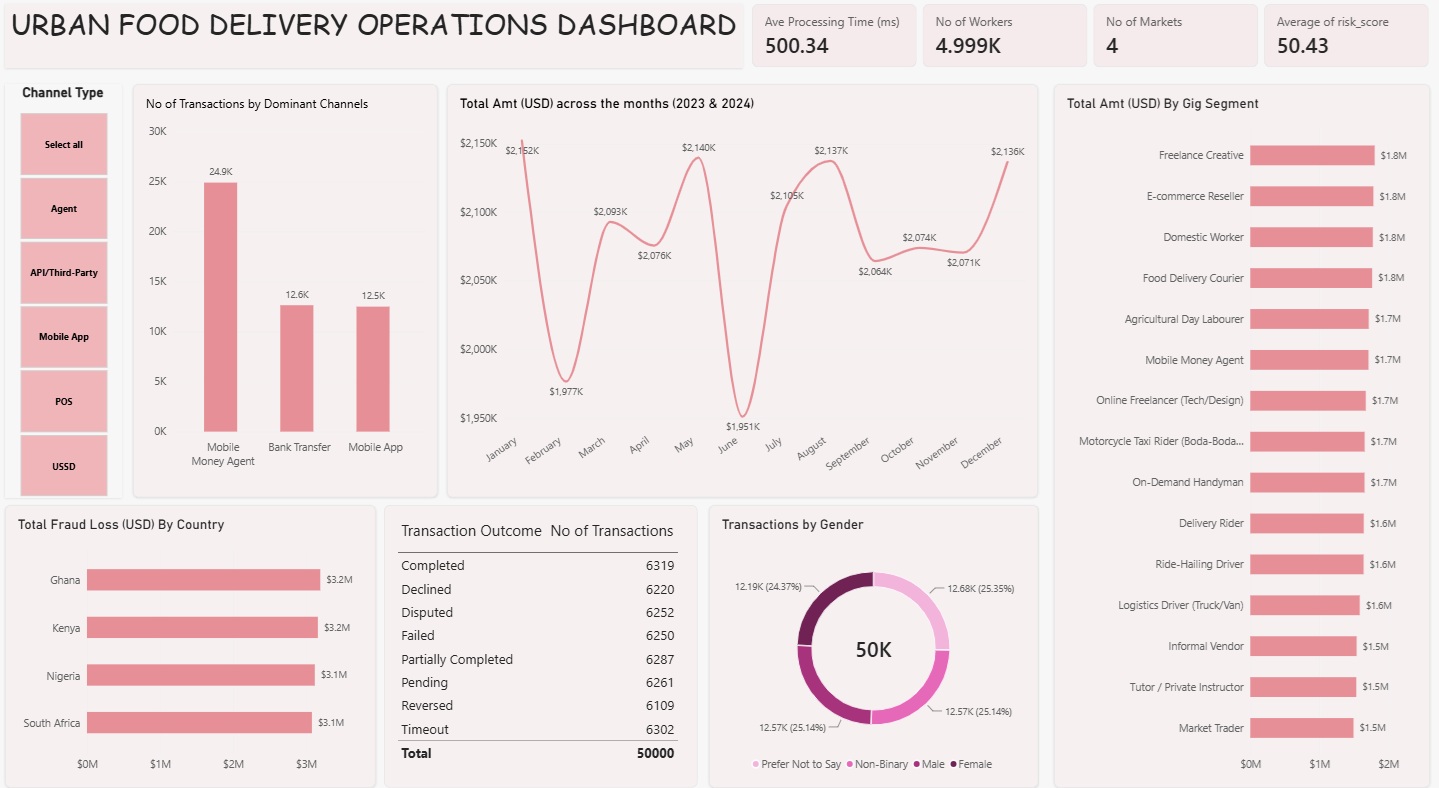Click the $1,951K June data label
Screen dimensions: 1439x788
[743, 426]
